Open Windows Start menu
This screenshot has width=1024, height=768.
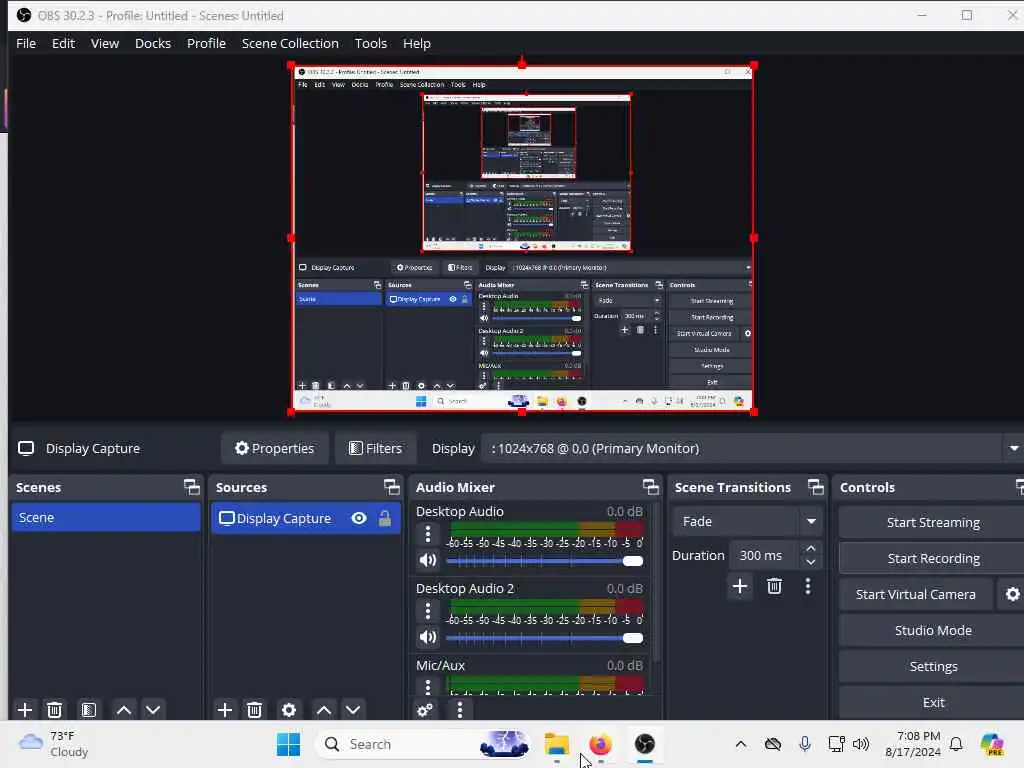click(288, 744)
